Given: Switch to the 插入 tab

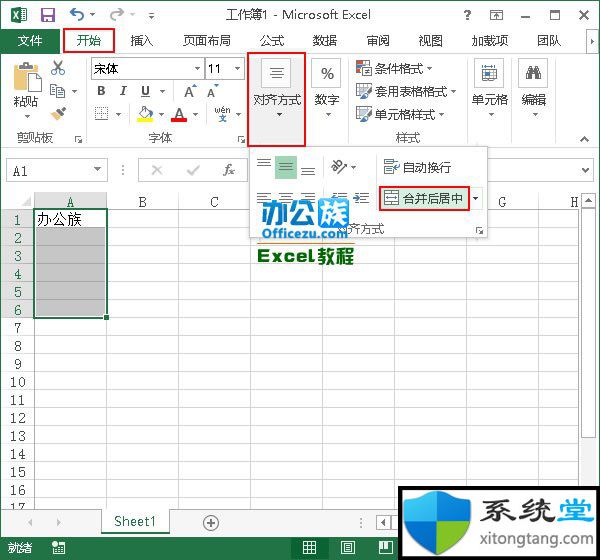Looking at the screenshot, I should (x=141, y=40).
